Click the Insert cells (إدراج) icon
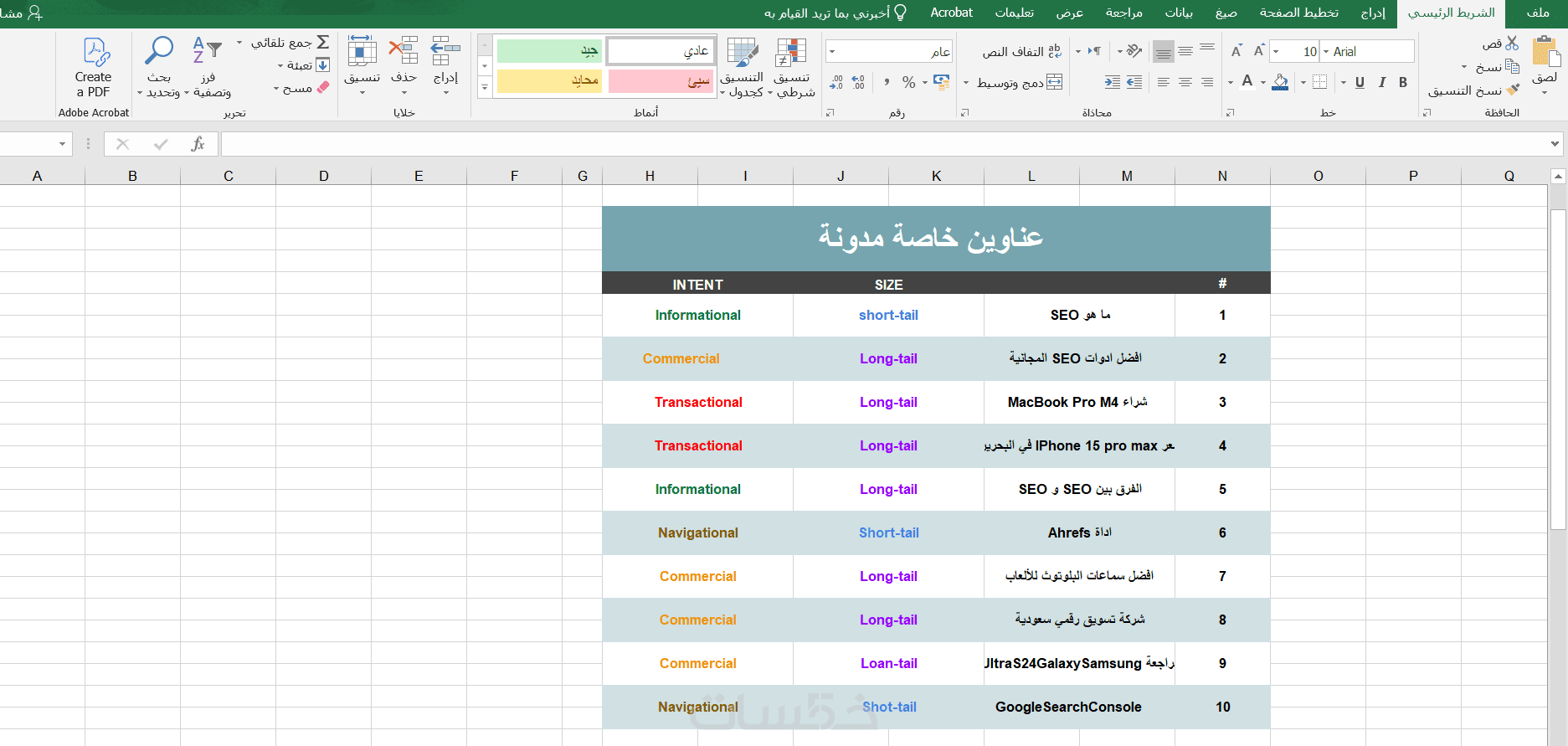 tap(445, 50)
